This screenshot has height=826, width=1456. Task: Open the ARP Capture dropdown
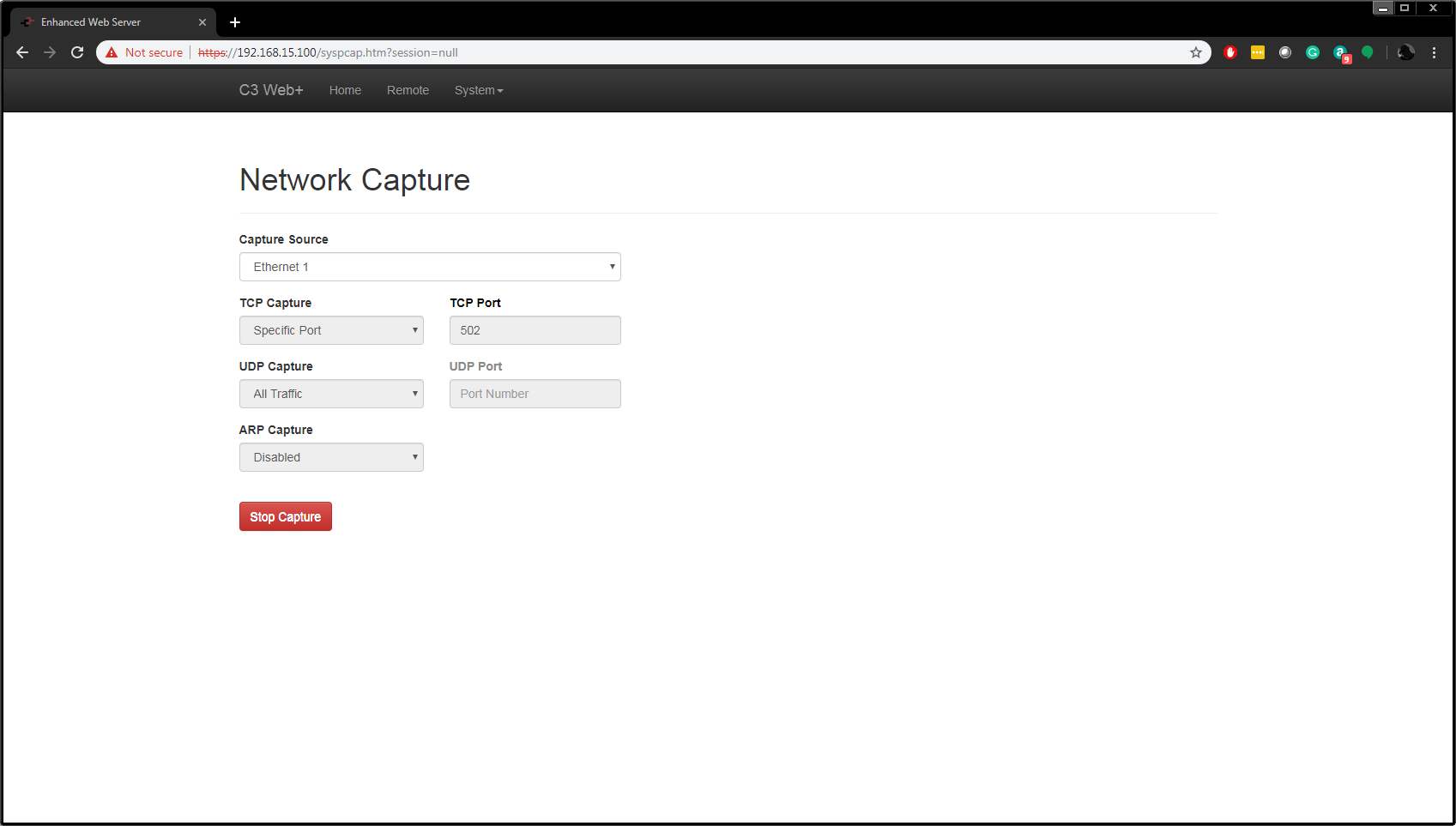pyautogui.click(x=331, y=457)
